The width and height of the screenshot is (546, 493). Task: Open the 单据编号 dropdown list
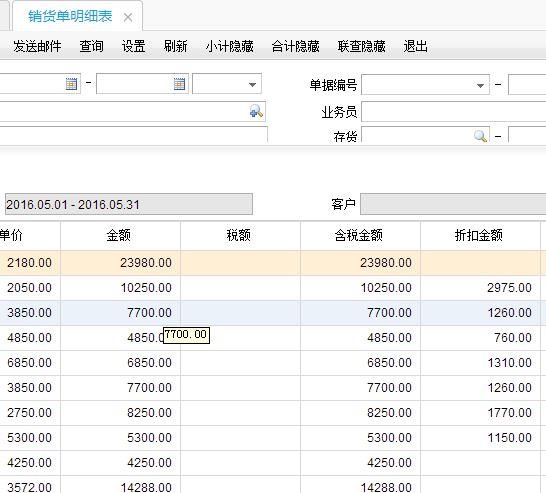(x=481, y=85)
